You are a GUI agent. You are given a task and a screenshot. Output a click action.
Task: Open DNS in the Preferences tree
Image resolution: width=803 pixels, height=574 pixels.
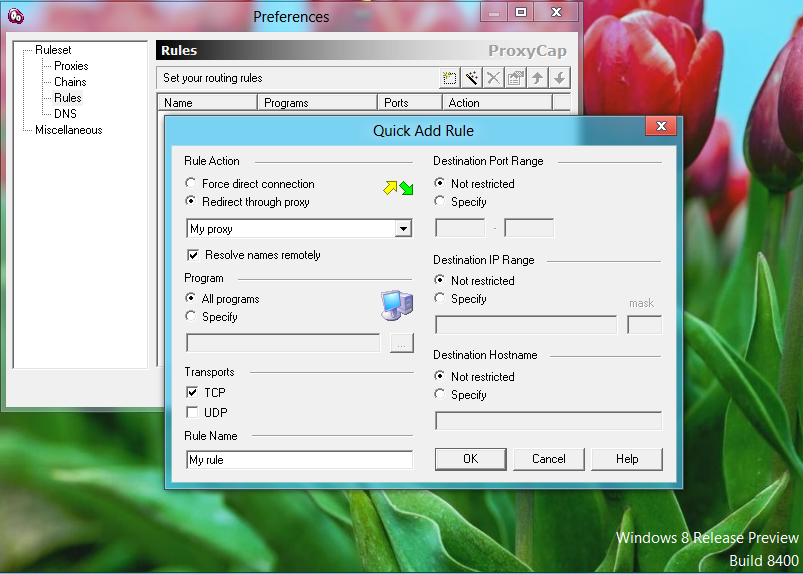(x=66, y=113)
